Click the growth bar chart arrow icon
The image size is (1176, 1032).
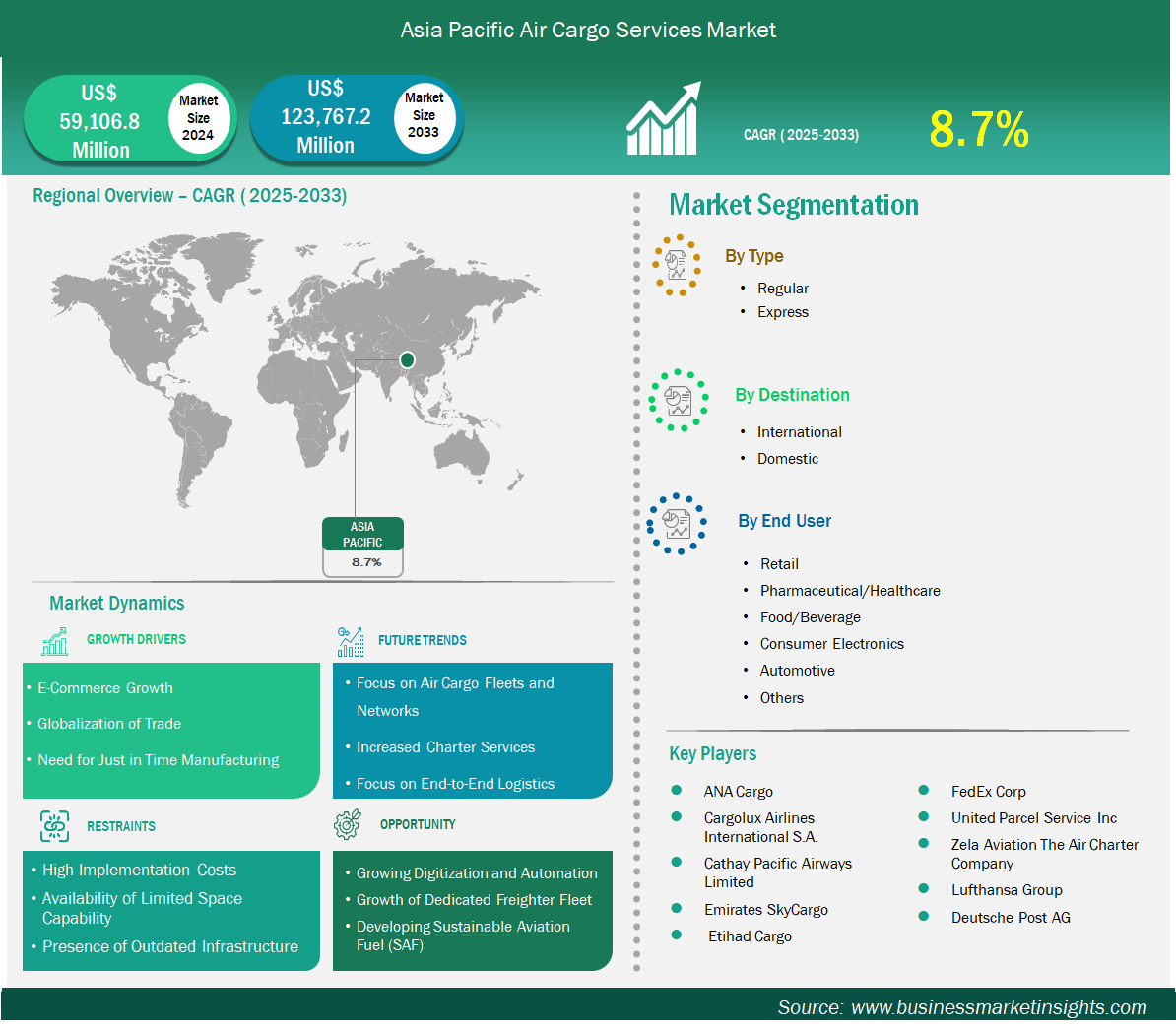click(664, 119)
